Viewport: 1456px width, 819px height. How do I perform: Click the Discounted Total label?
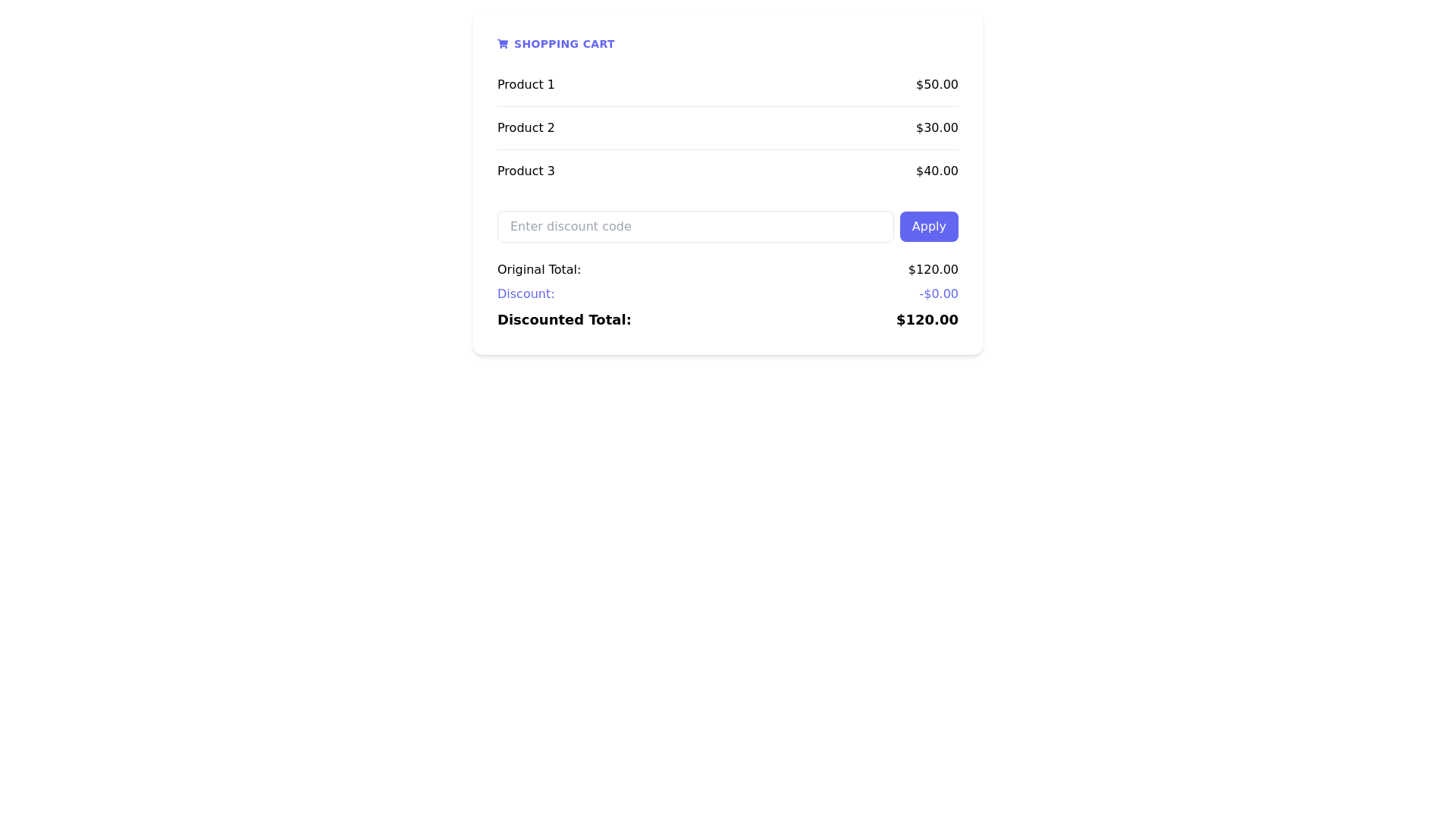[564, 319]
